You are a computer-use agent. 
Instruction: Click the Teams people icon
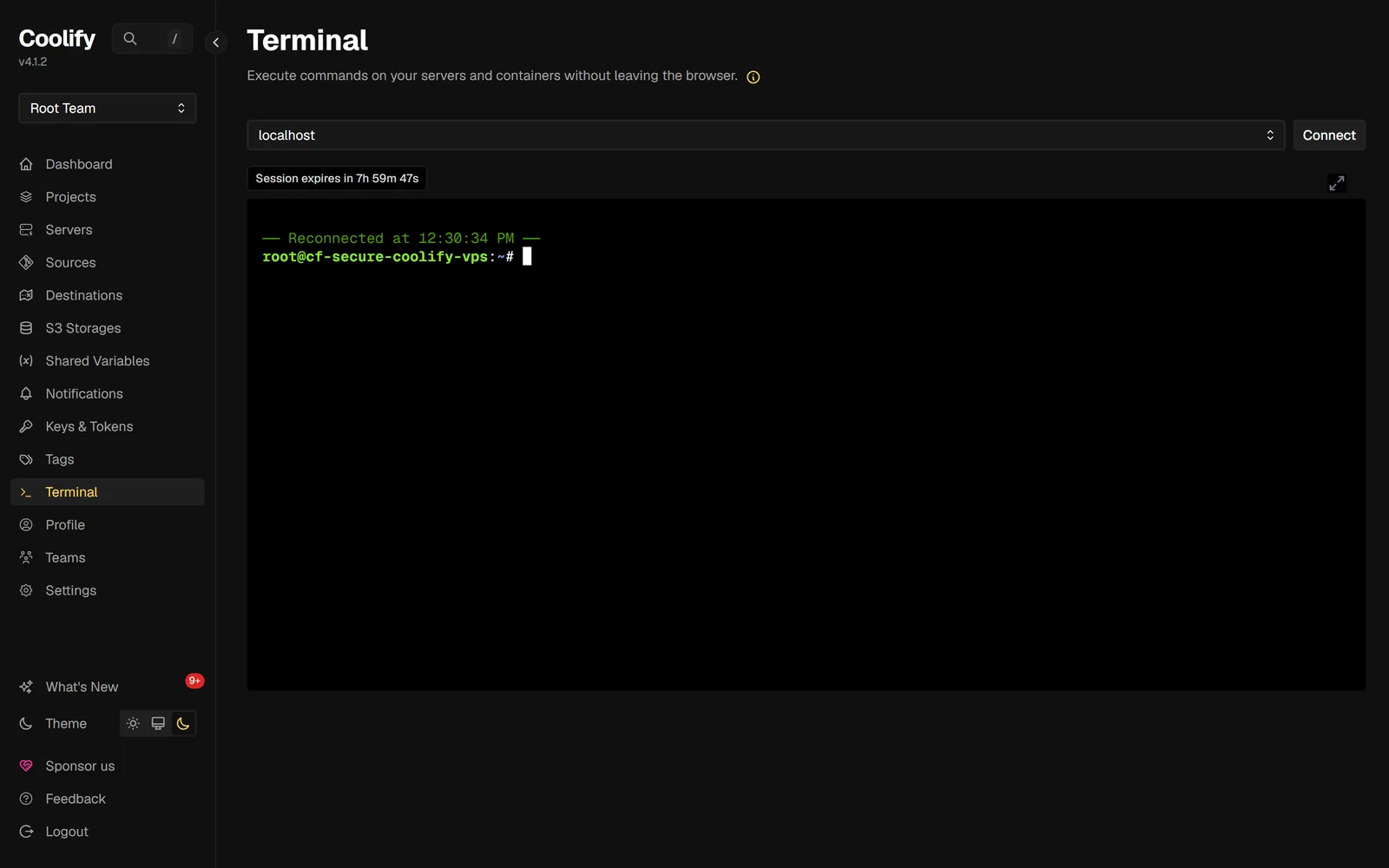[x=26, y=557]
